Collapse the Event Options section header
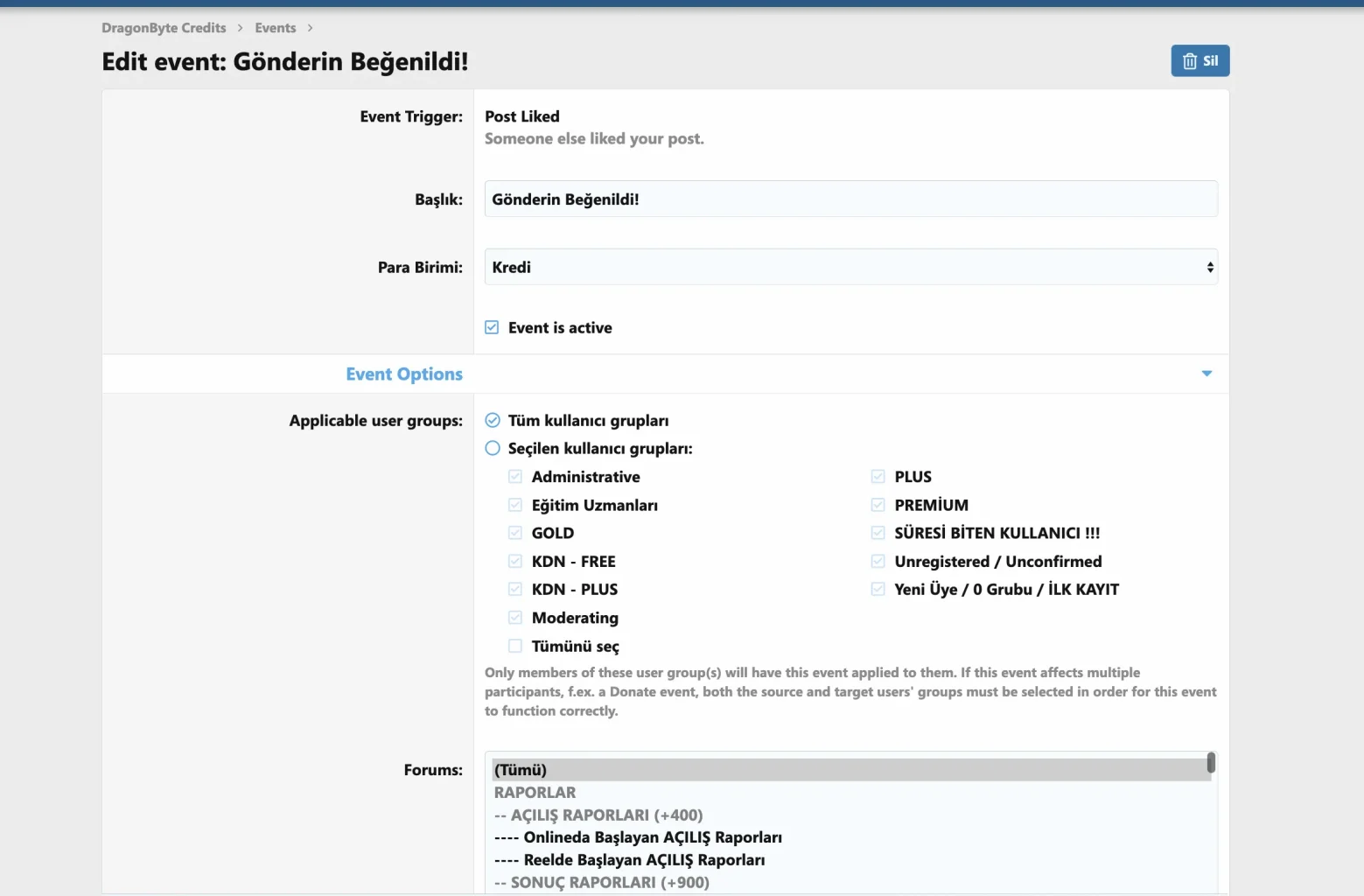 pos(666,374)
